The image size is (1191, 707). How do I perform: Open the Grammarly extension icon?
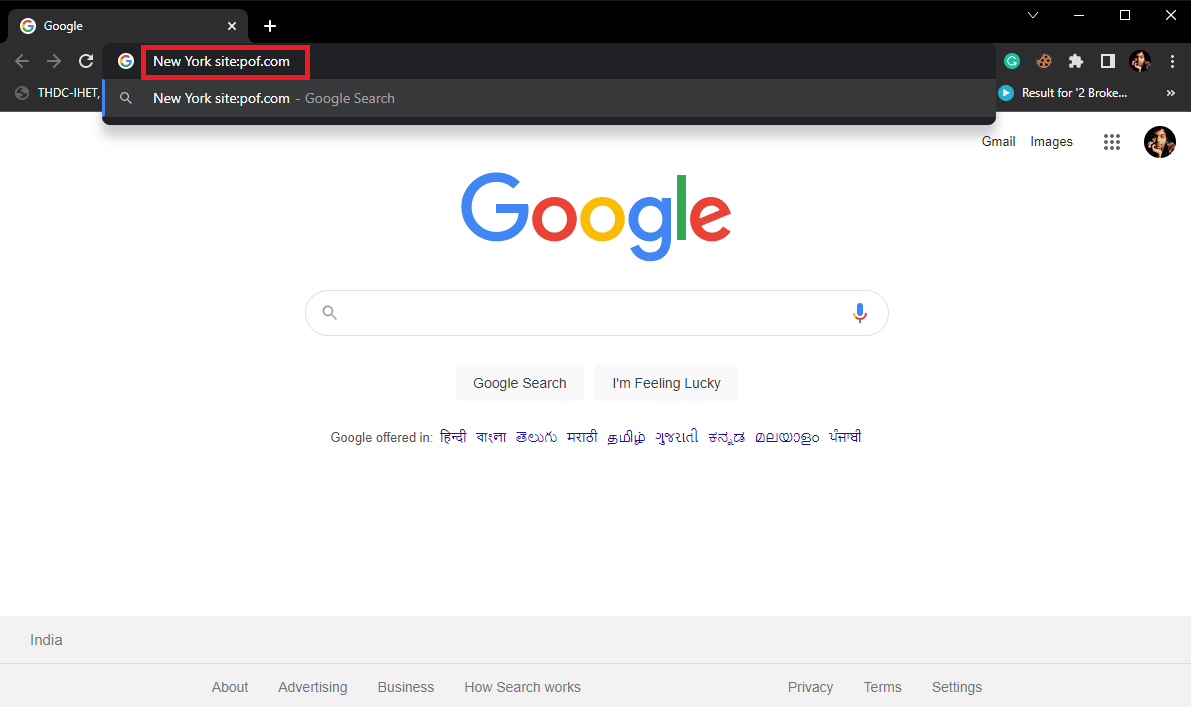[x=1012, y=62]
